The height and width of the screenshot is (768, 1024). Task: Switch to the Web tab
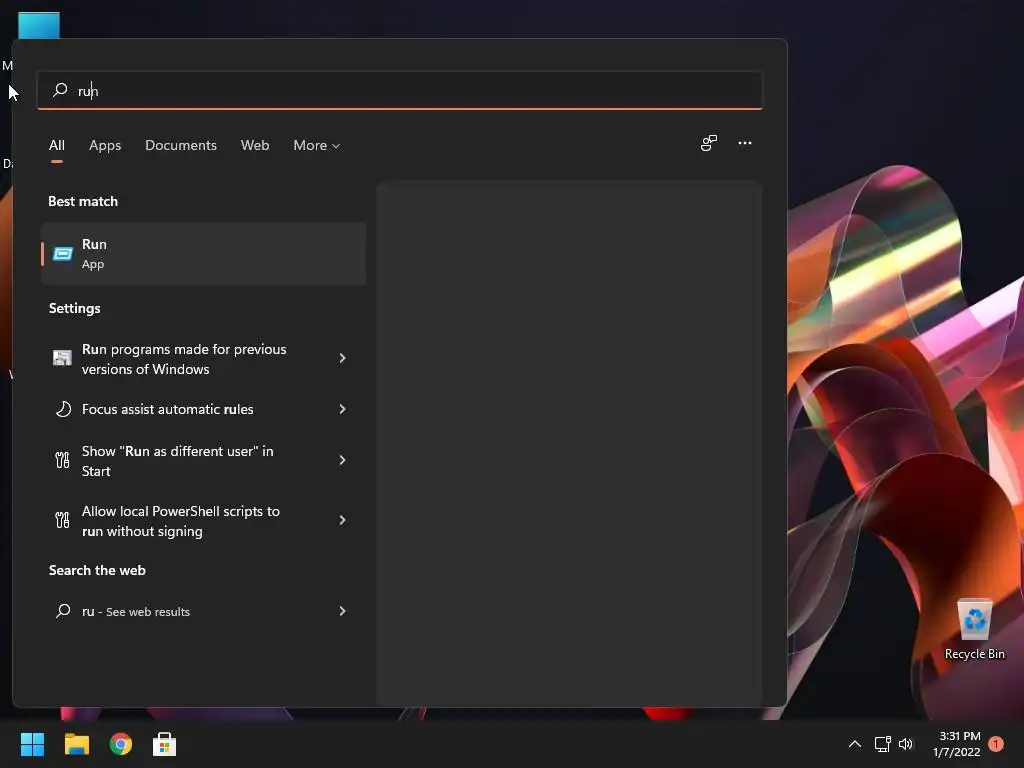[x=255, y=146]
